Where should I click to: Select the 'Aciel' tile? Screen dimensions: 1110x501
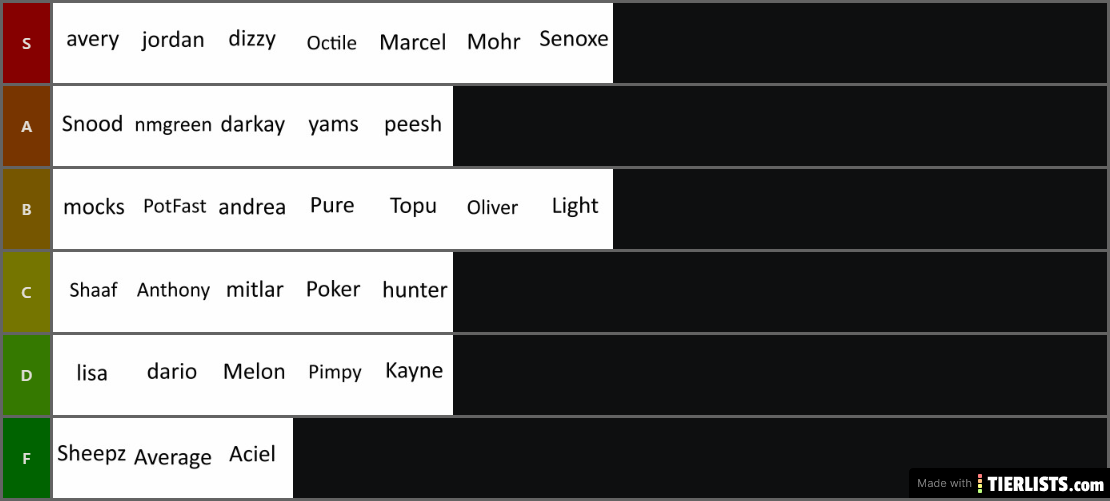pyautogui.click(x=253, y=458)
